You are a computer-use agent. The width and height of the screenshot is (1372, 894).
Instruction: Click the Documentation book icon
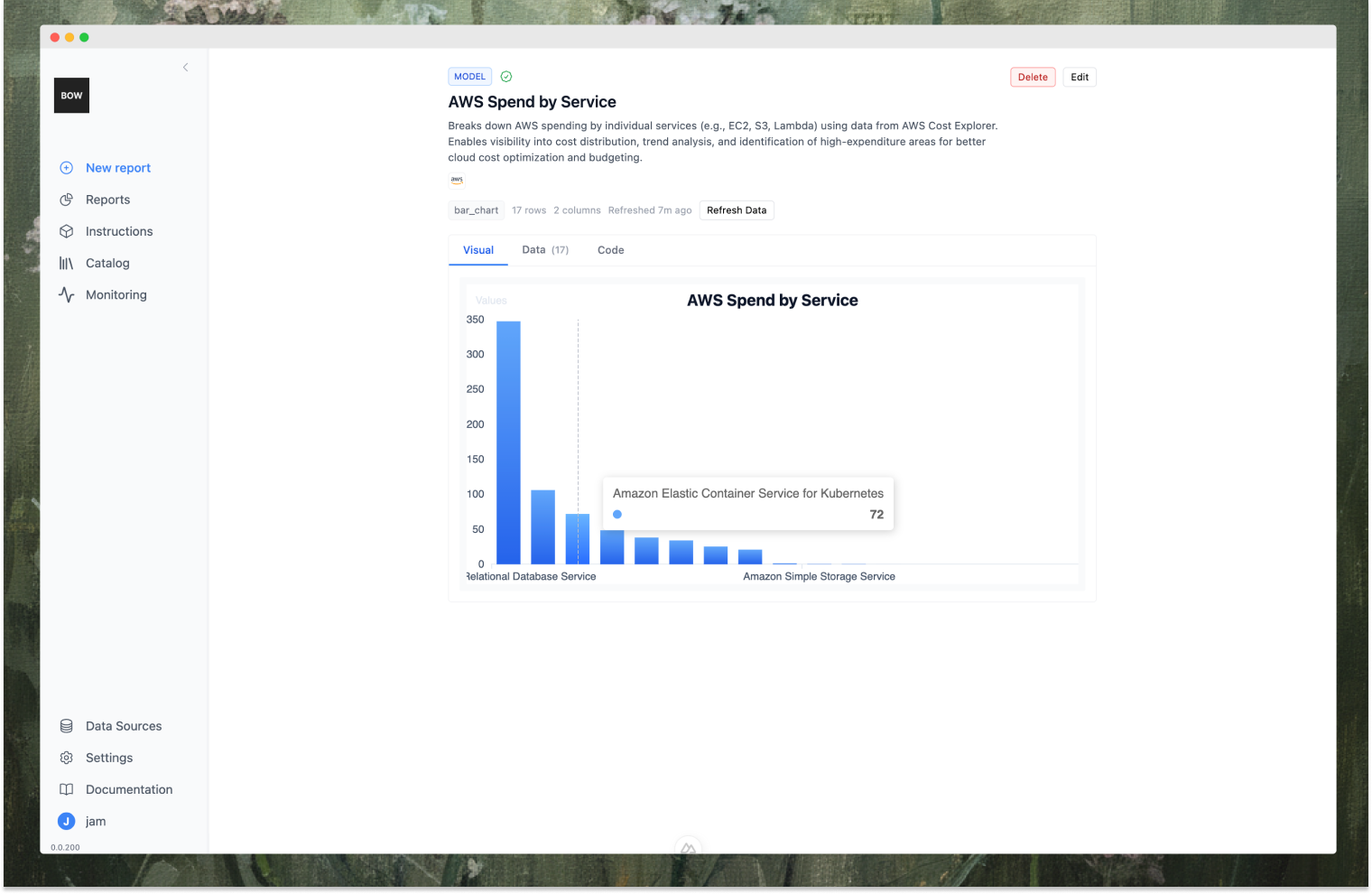[x=66, y=789]
